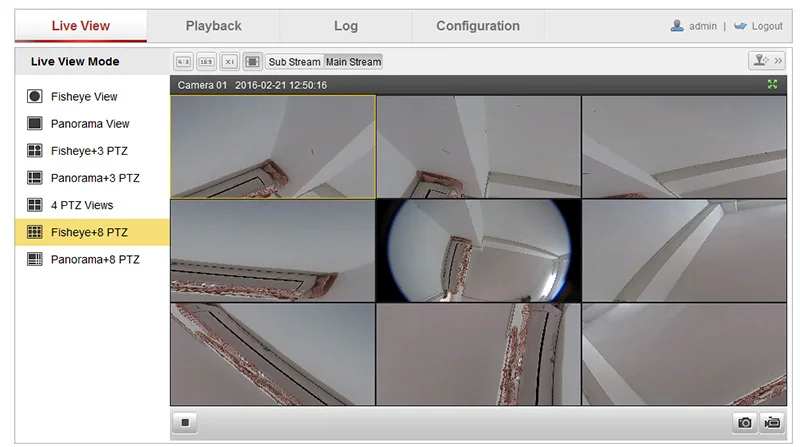Select Fisheye View mode
800x447 pixels.
pyautogui.click(x=84, y=97)
